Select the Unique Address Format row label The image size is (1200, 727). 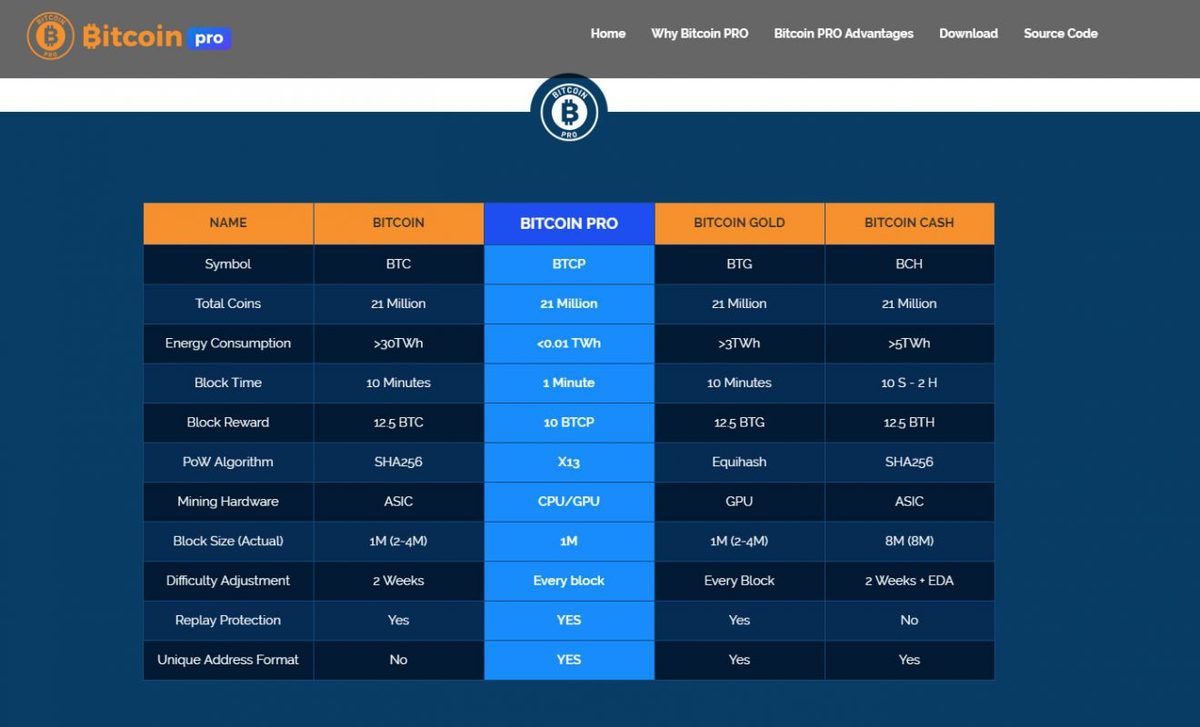coord(228,660)
